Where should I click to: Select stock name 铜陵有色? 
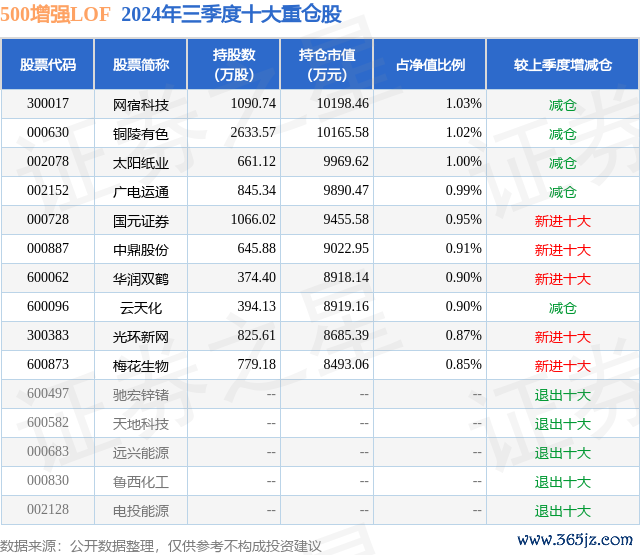[141, 134]
